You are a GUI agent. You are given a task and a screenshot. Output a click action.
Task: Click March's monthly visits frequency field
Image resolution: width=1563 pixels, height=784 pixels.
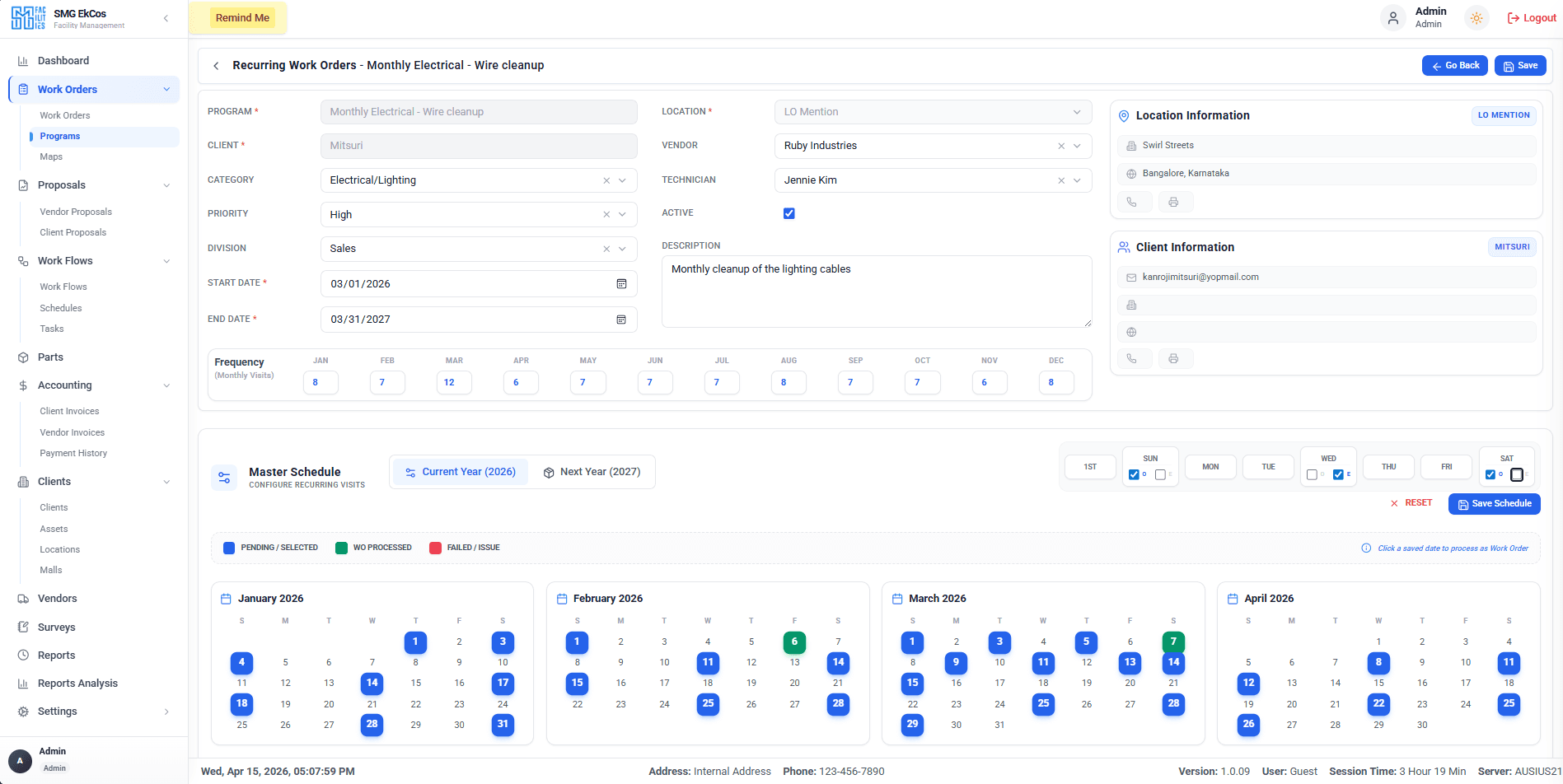click(454, 382)
